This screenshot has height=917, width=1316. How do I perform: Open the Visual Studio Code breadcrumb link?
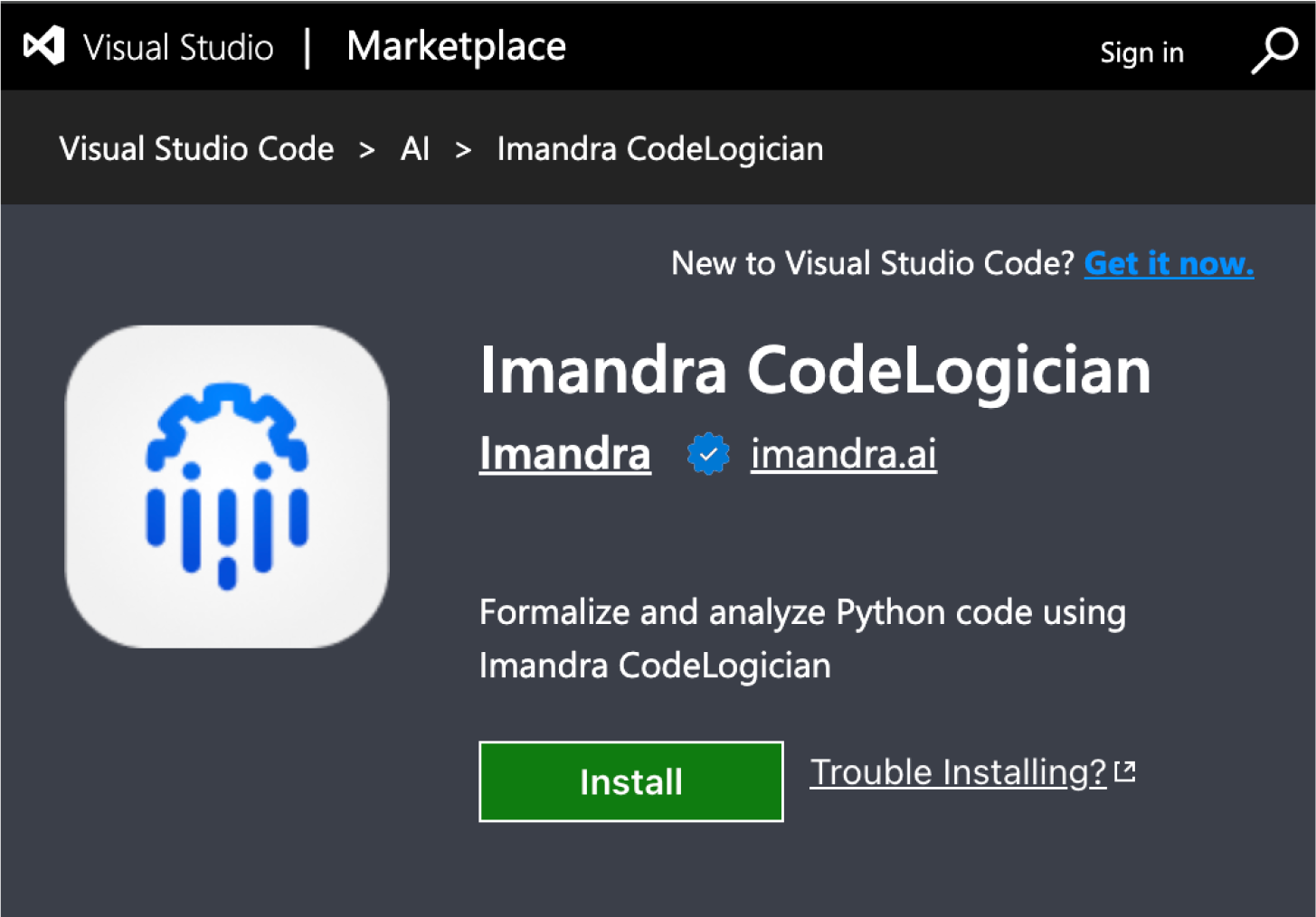point(195,147)
